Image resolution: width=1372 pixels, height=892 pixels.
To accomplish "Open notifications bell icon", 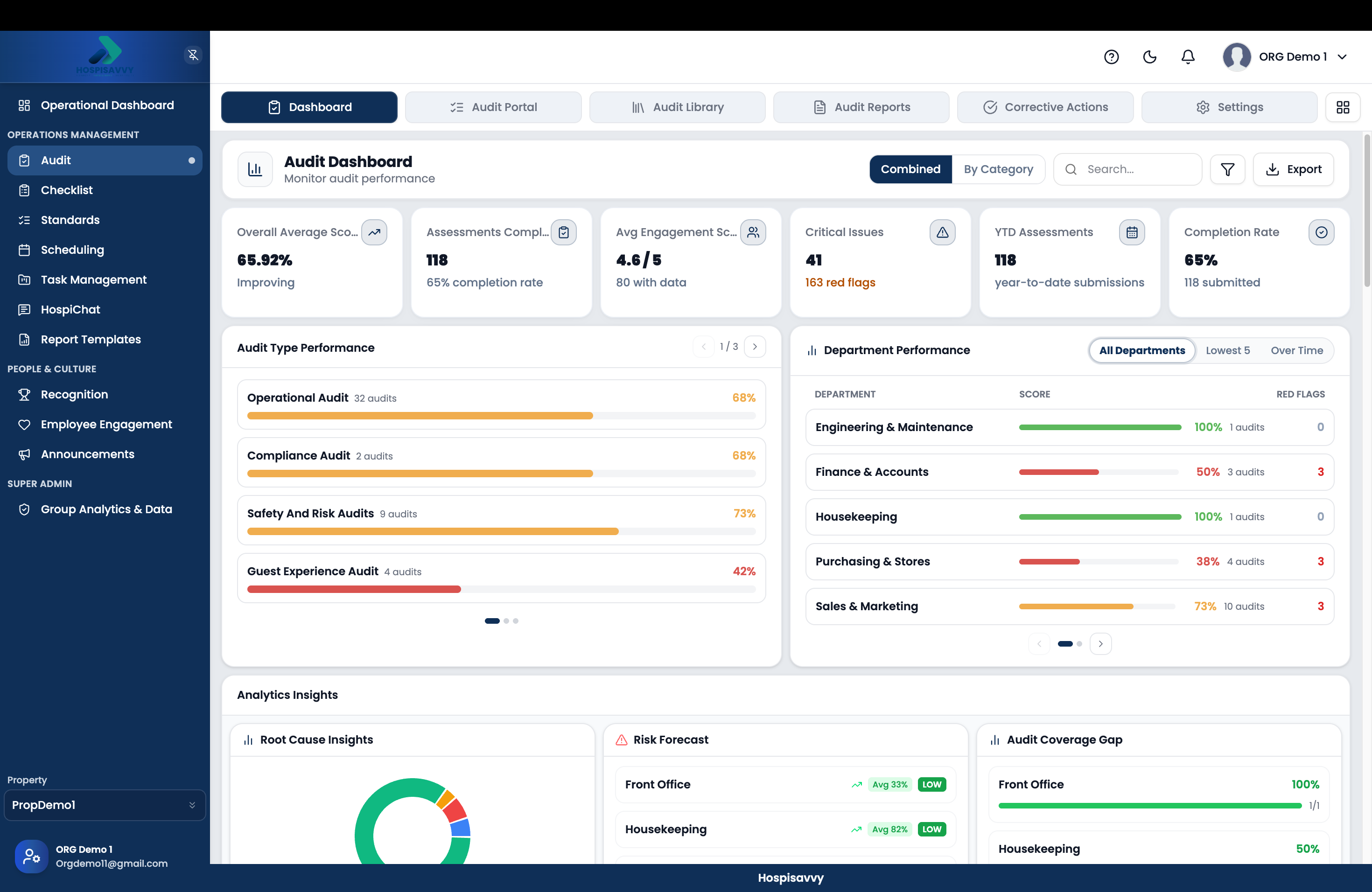I will (x=1188, y=56).
